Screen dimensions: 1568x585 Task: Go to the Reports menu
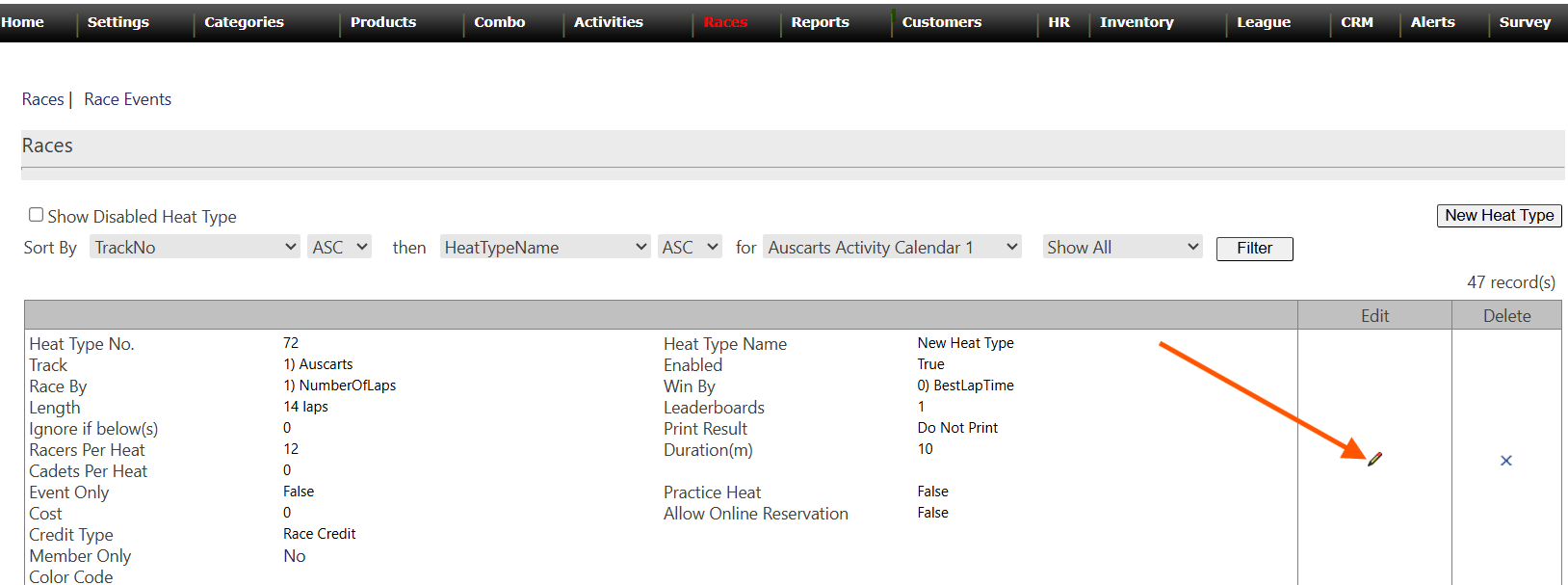(x=820, y=22)
